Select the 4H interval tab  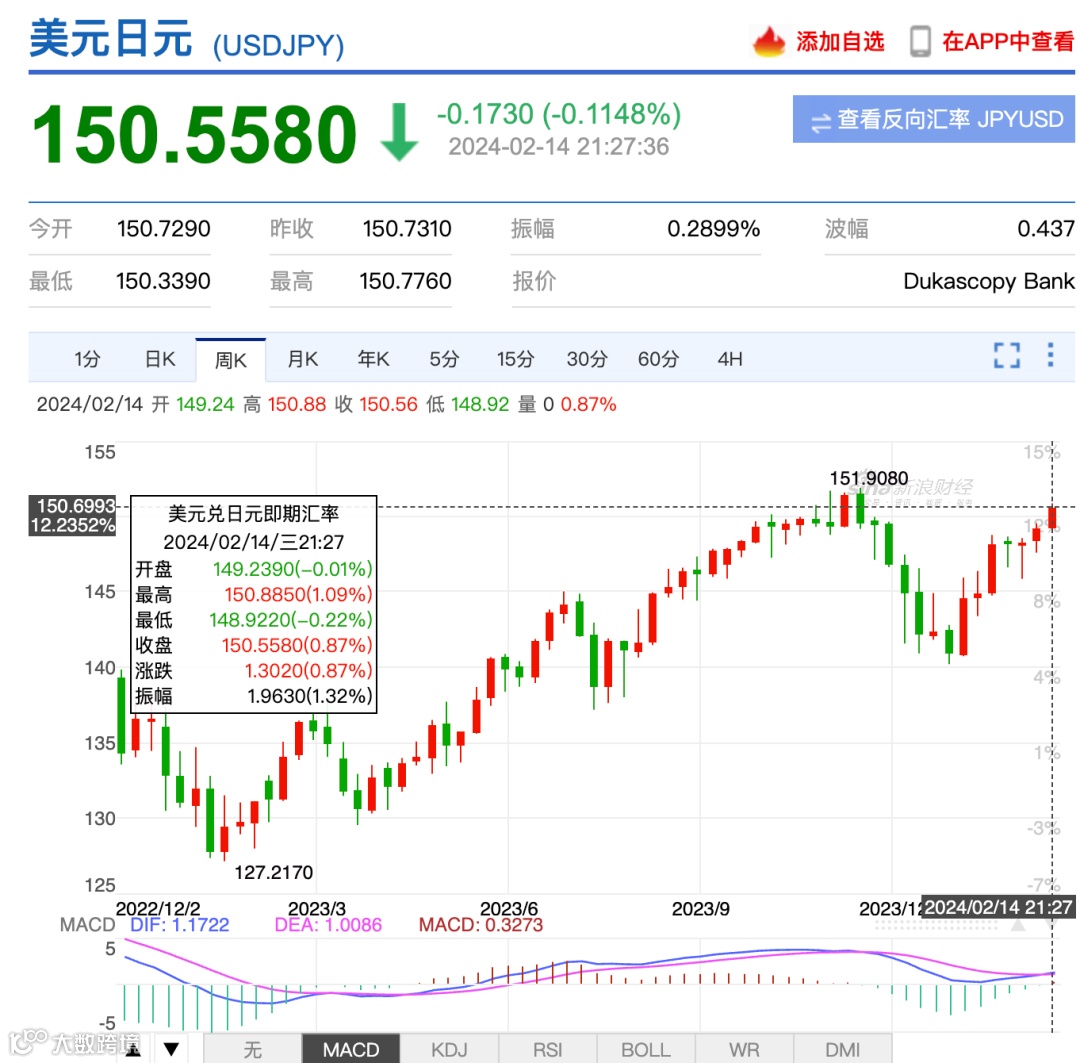728,358
